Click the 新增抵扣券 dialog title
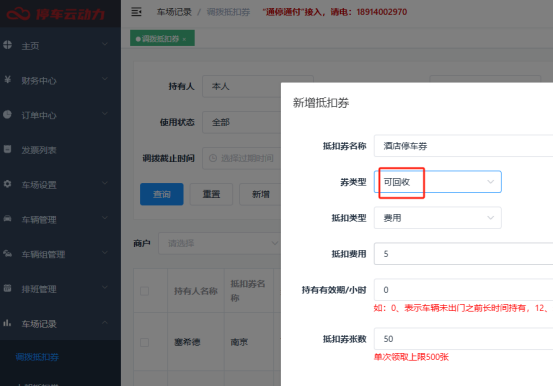 point(321,103)
